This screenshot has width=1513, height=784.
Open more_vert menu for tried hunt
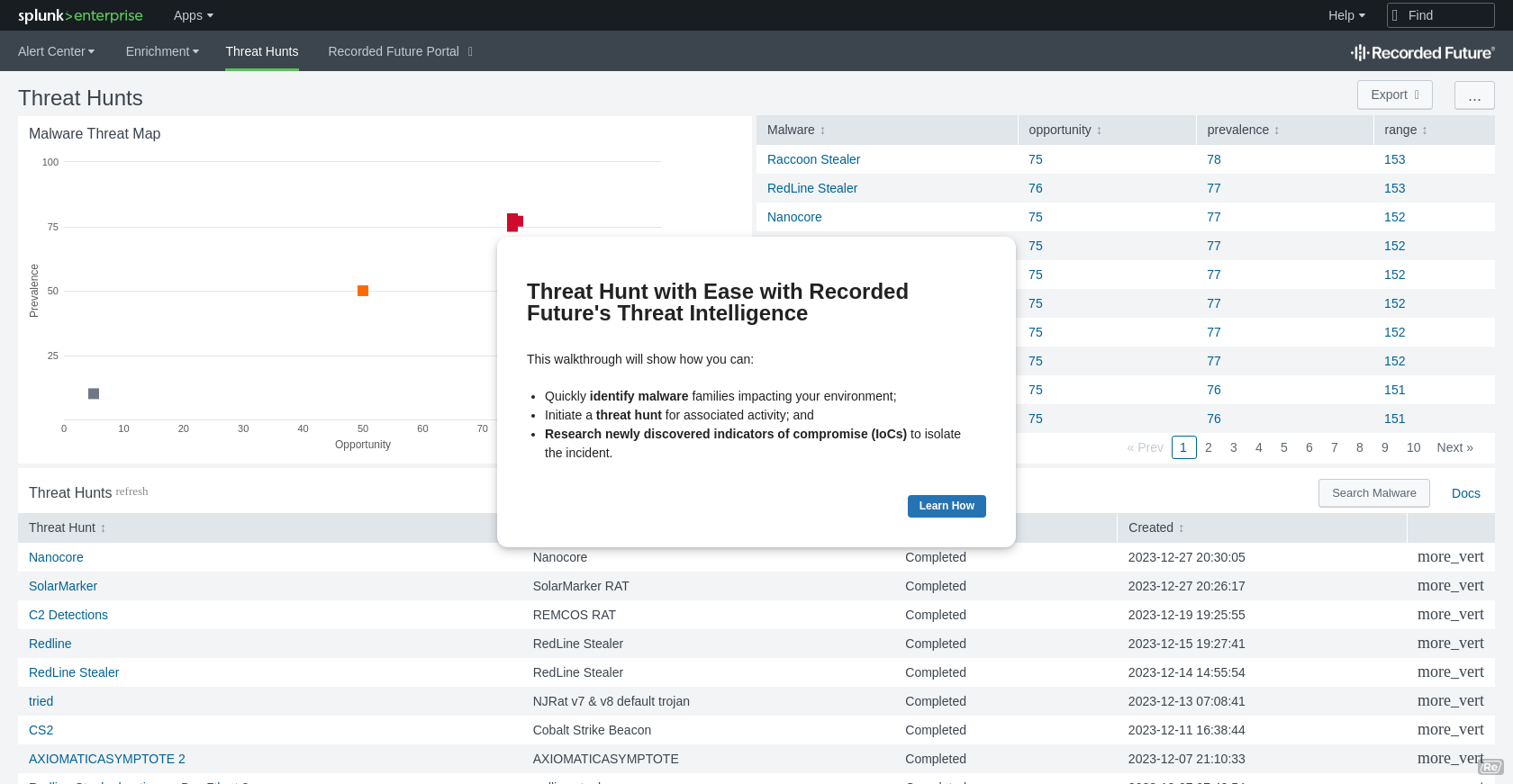(x=1450, y=701)
